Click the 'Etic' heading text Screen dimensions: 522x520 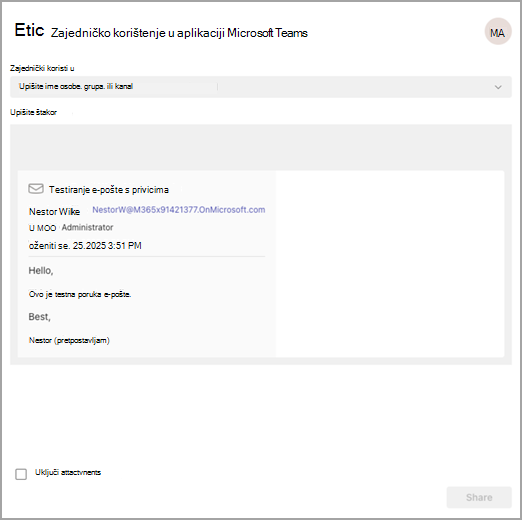coord(29,30)
